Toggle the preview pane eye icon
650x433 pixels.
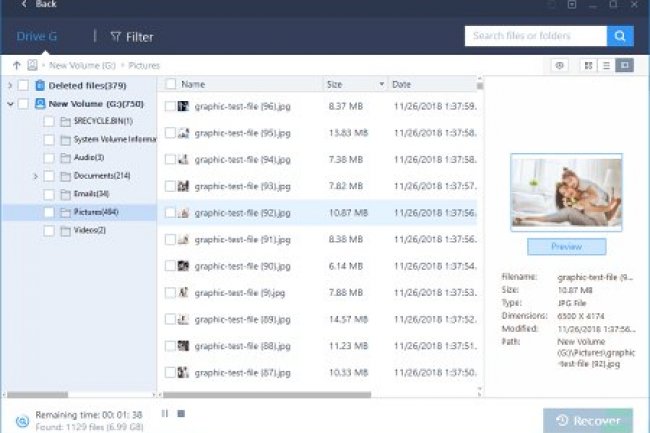coord(560,65)
